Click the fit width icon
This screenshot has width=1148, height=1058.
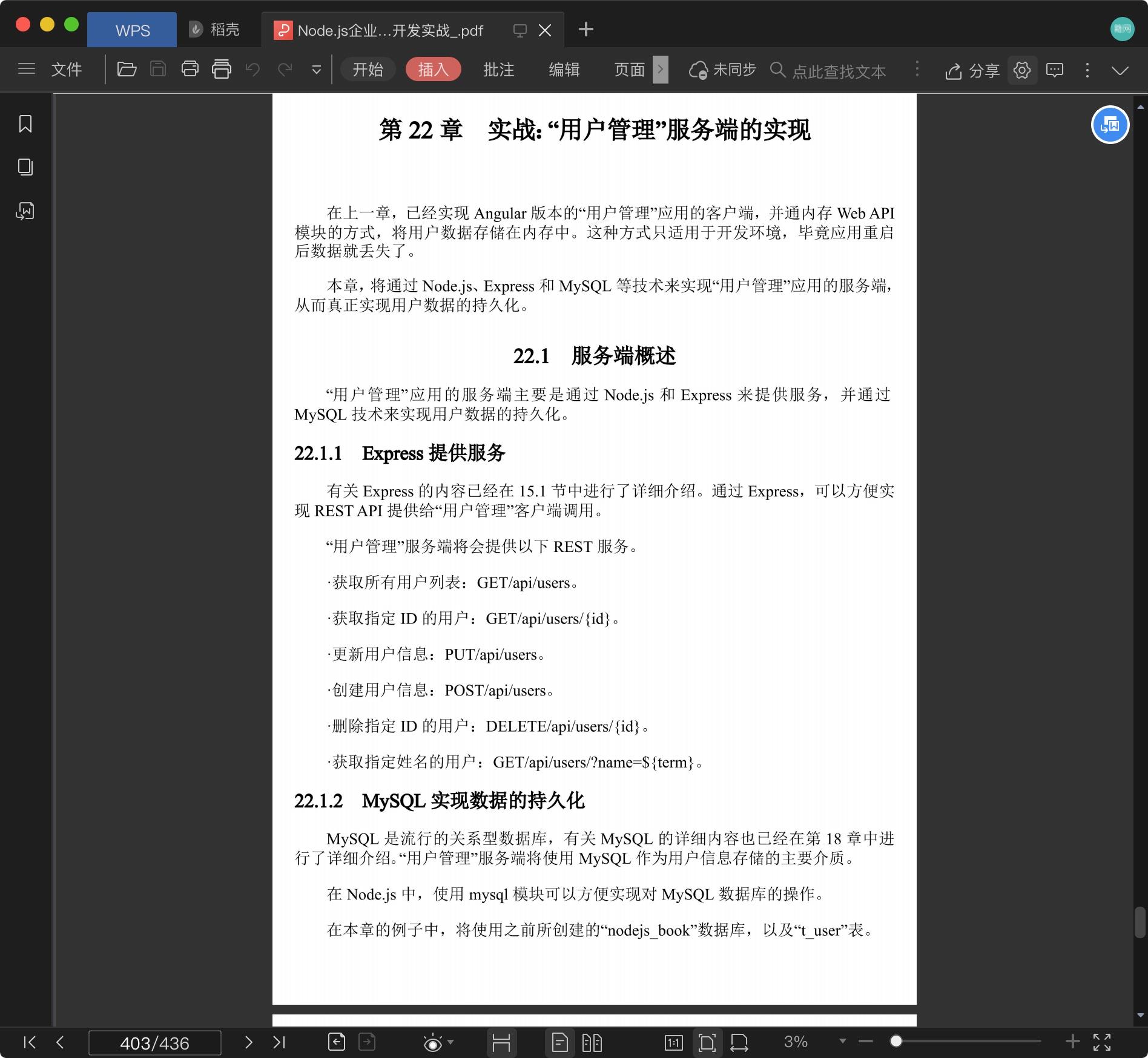click(739, 1042)
